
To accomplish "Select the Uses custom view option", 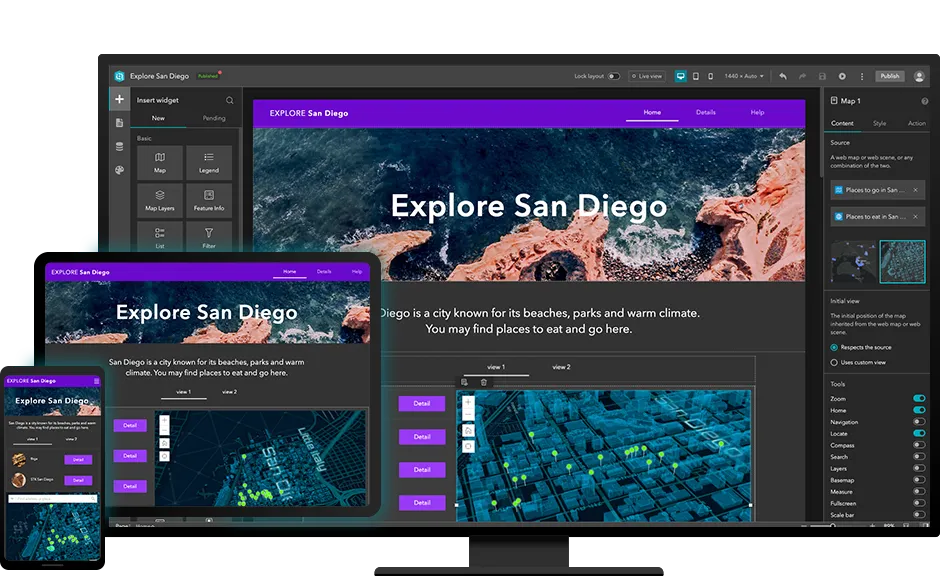I will [835, 362].
